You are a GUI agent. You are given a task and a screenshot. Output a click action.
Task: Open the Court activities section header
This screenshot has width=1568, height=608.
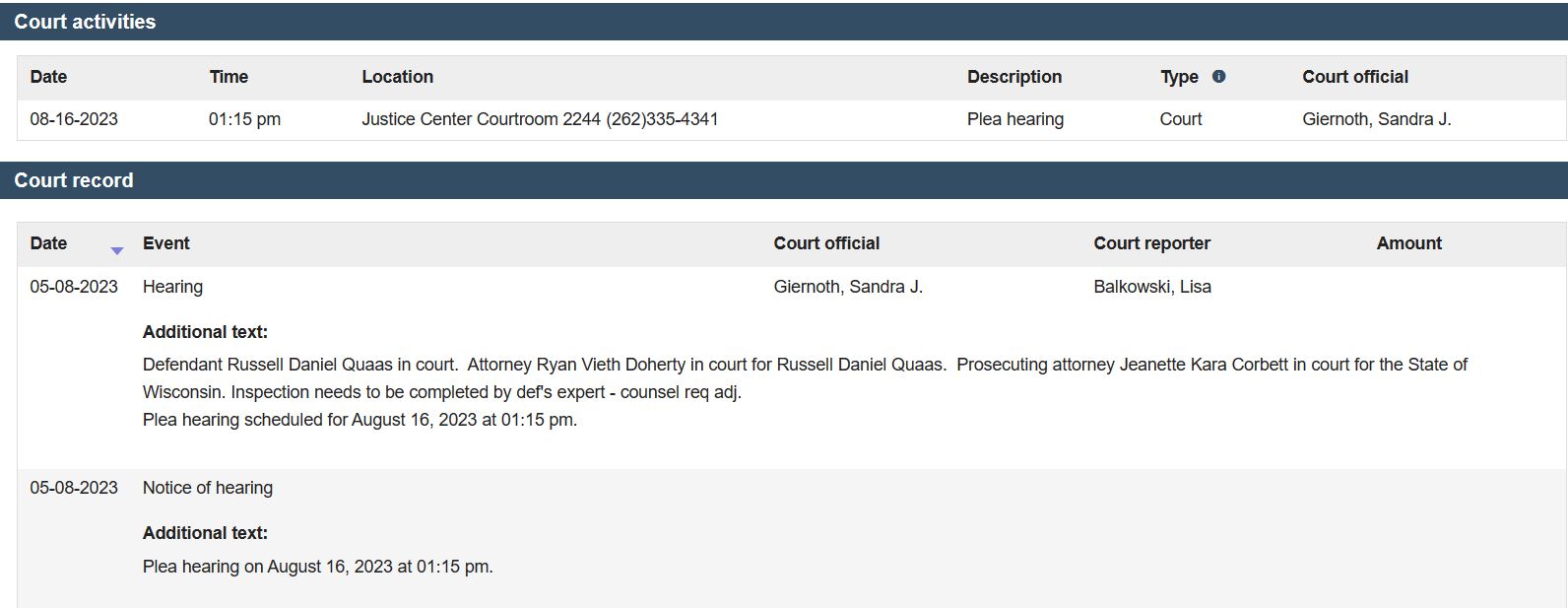[x=784, y=22]
